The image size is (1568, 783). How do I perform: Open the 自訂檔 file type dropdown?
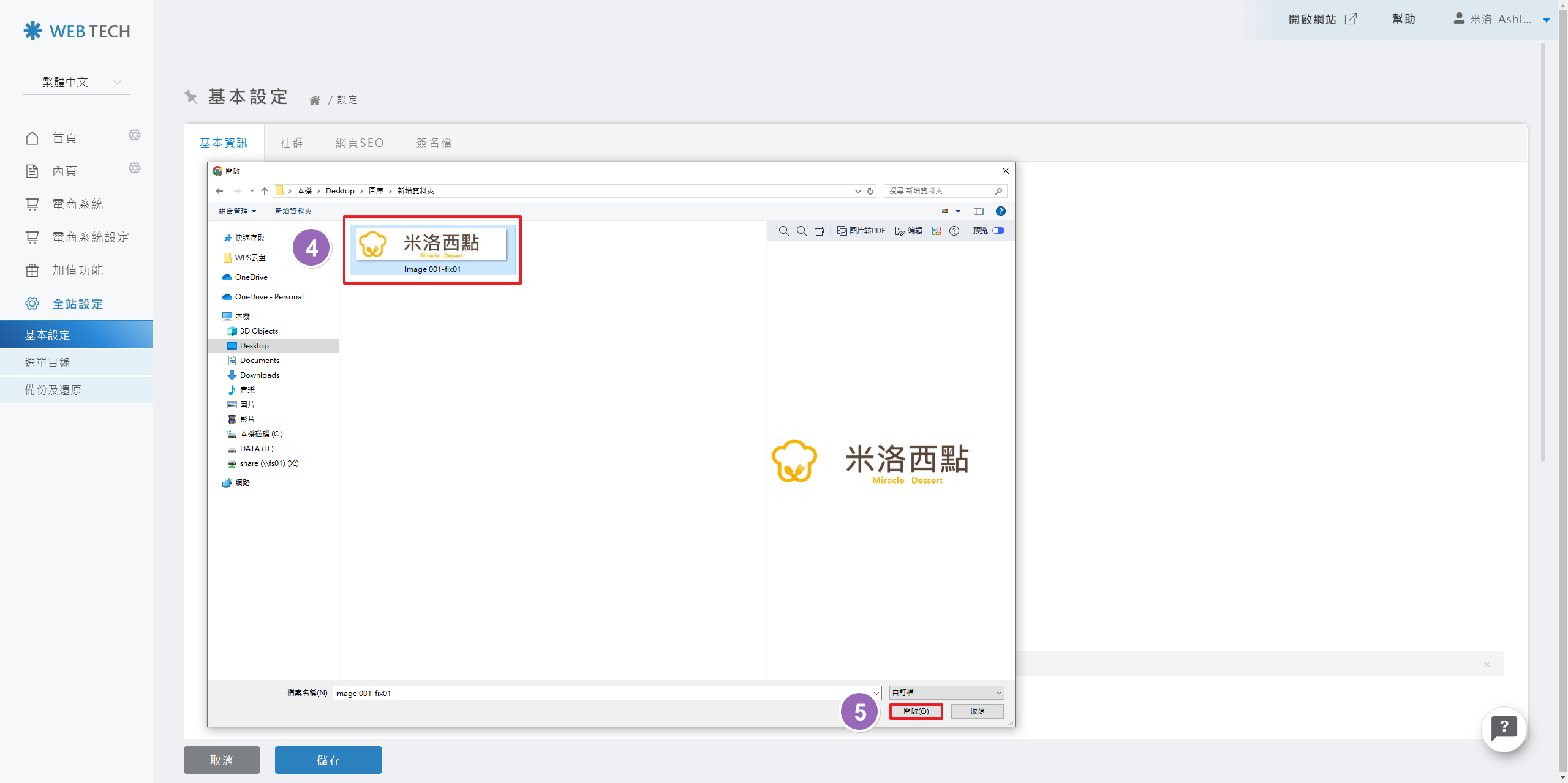pos(946,692)
